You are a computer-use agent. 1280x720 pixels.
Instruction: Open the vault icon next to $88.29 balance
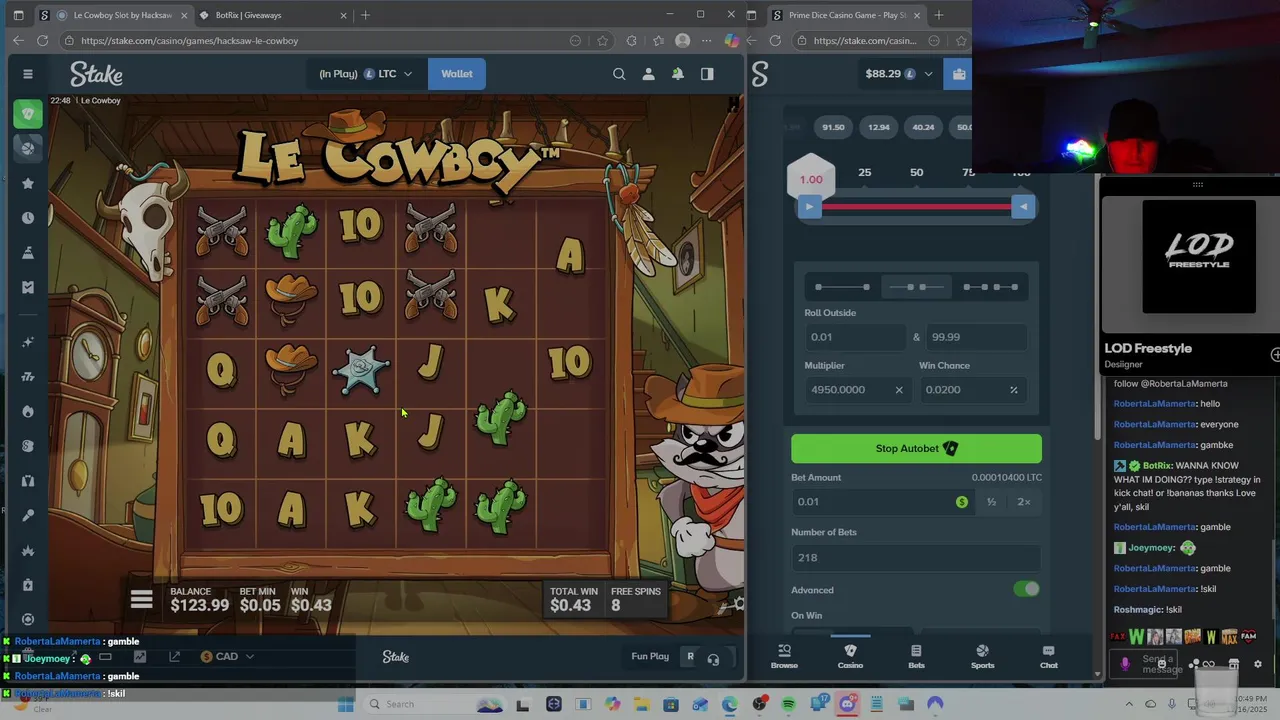[959, 74]
